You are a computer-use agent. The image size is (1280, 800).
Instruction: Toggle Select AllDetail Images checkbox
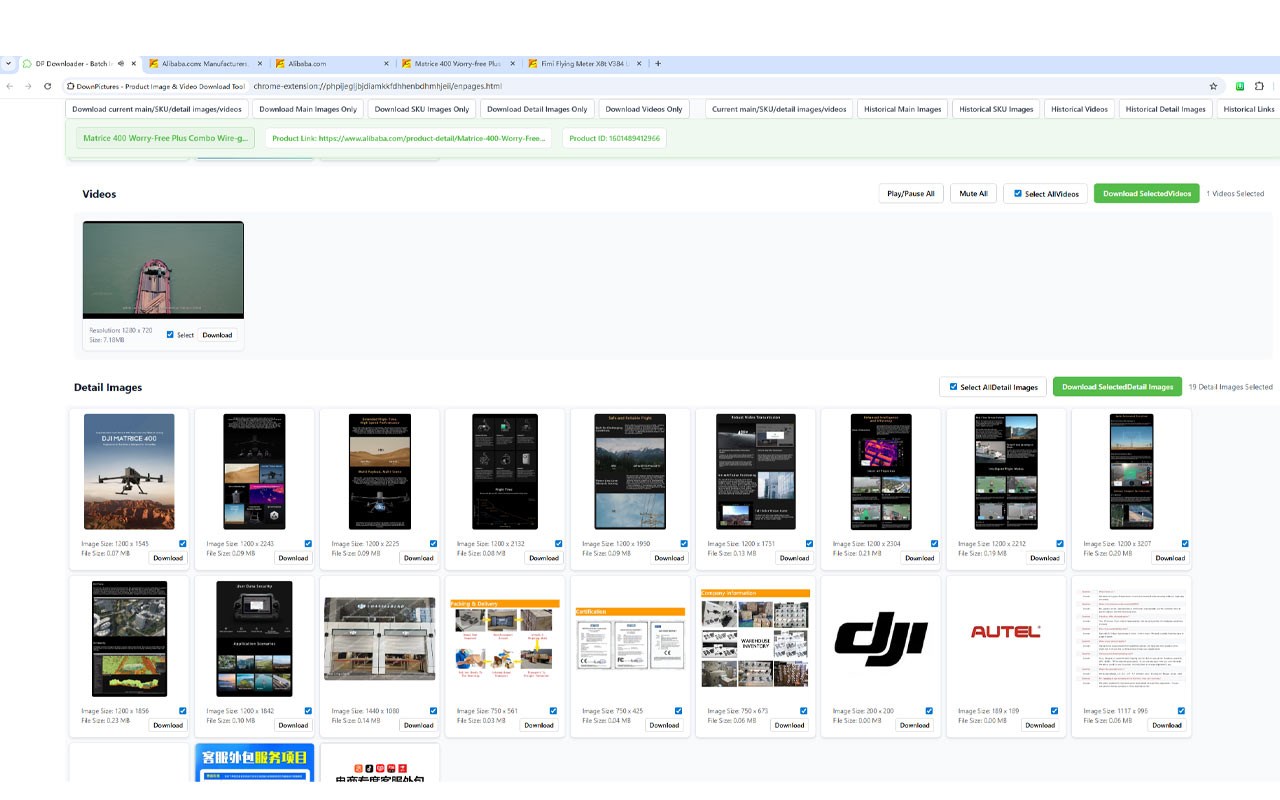tap(953, 387)
